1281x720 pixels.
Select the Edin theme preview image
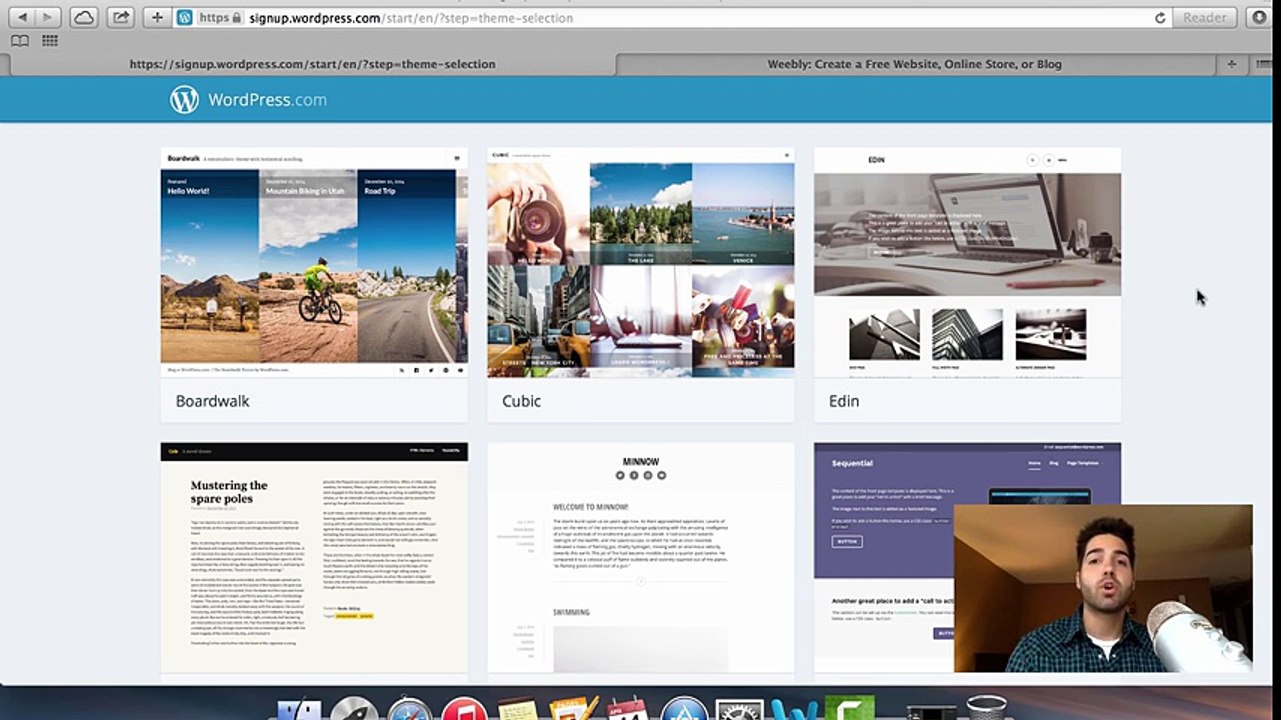coord(967,263)
